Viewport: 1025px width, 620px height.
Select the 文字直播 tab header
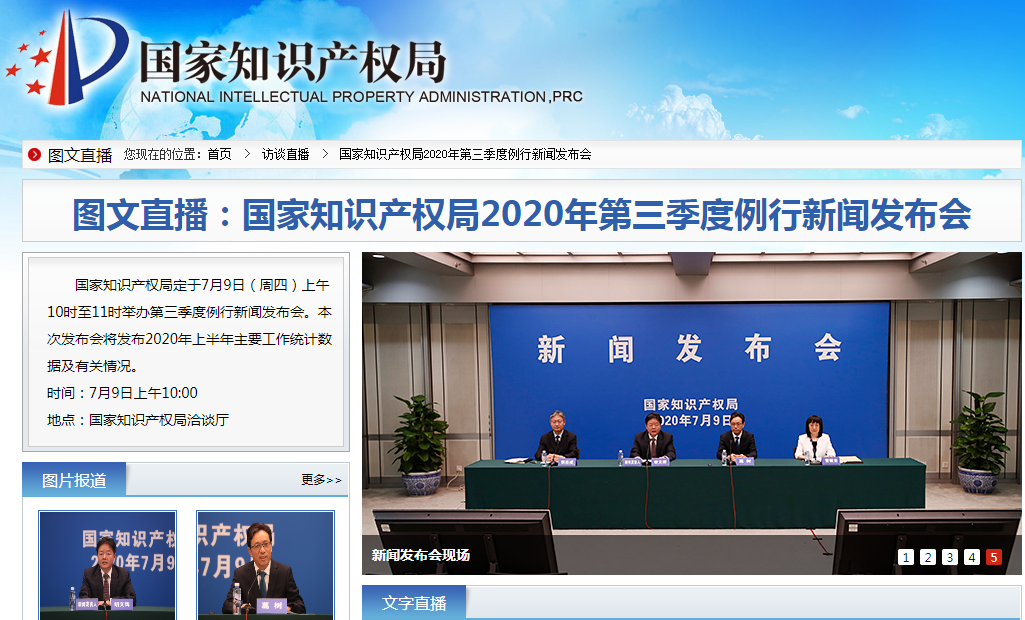pyautogui.click(x=414, y=602)
